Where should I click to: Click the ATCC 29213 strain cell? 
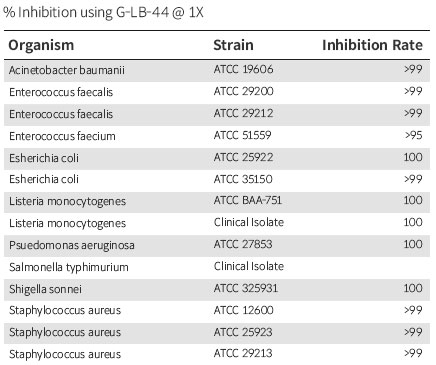[x=243, y=353]
